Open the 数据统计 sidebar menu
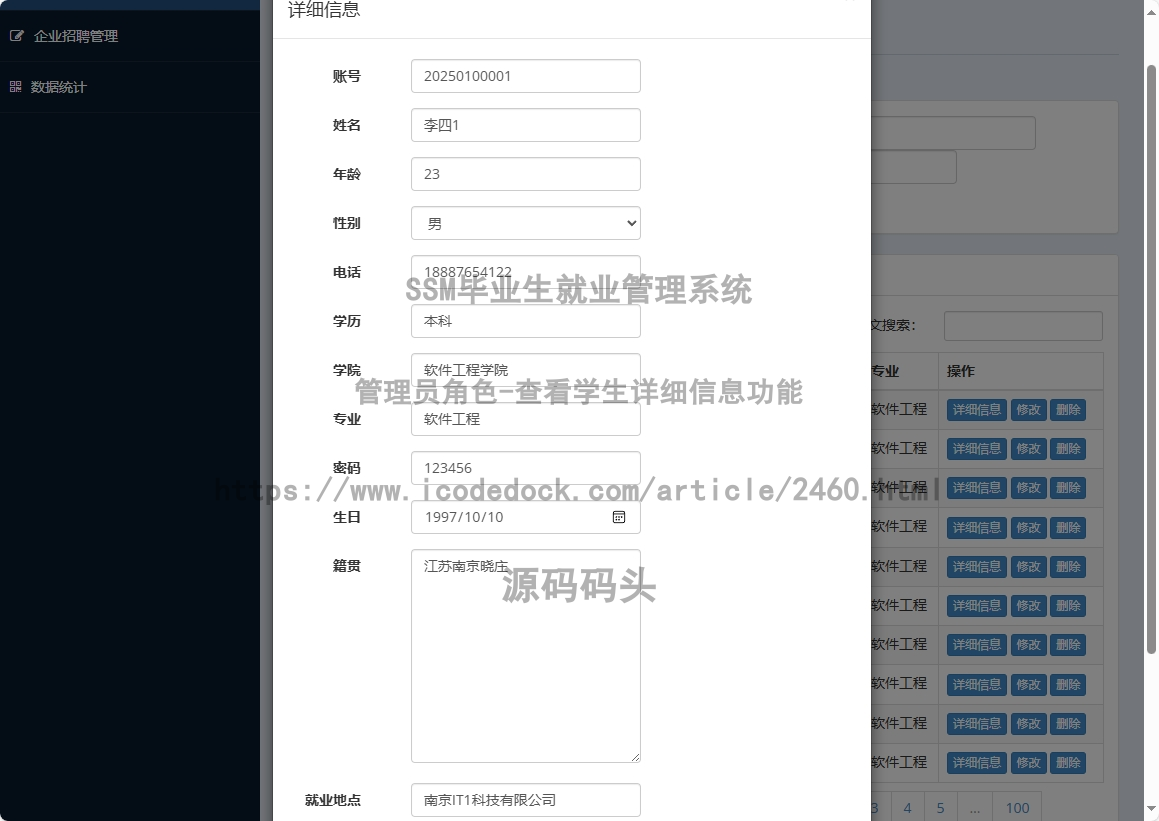 pos(129,86)
